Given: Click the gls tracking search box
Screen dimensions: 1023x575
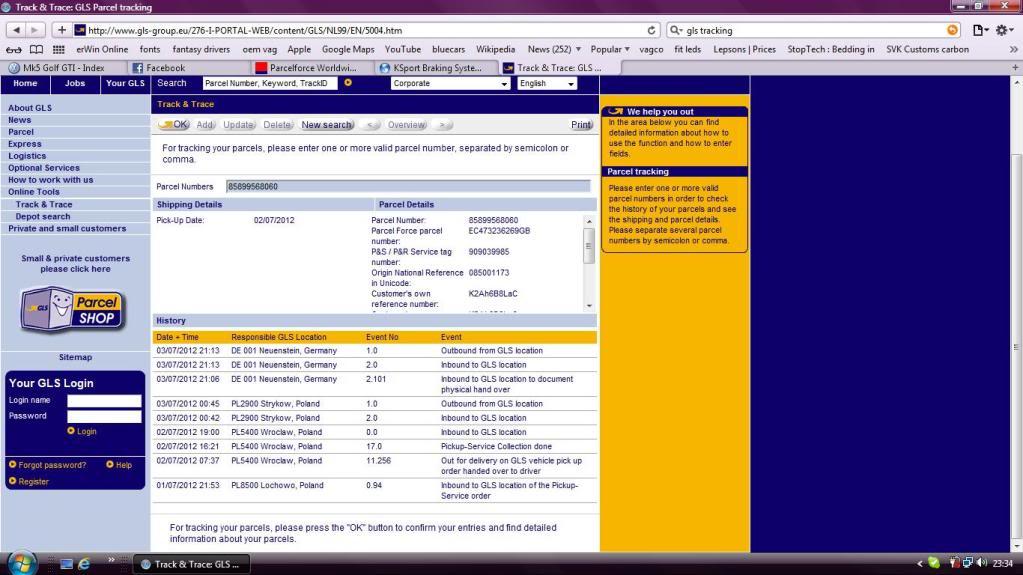Looking at the screenshot, I should point(814,30).
